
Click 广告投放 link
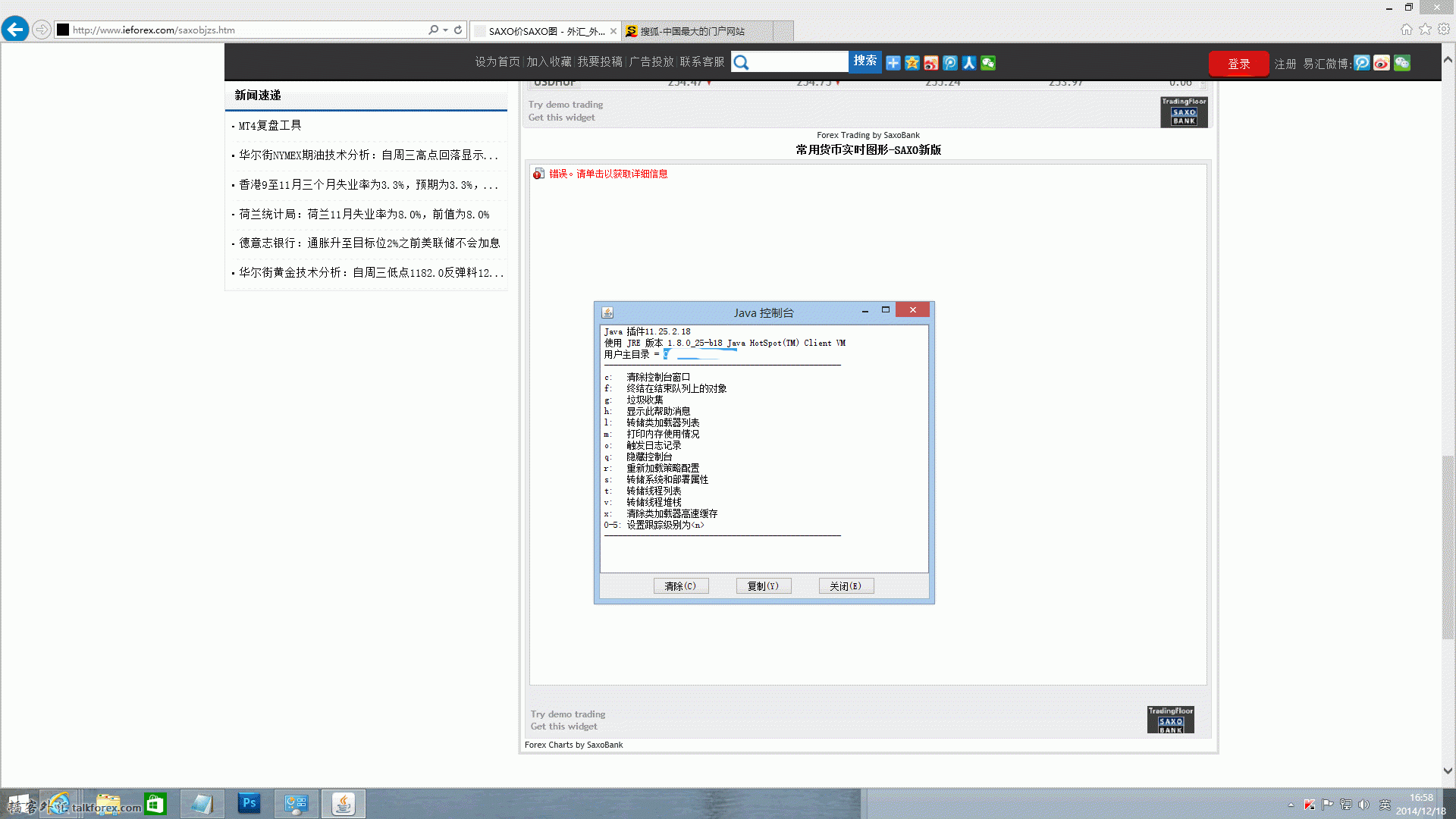651,62
